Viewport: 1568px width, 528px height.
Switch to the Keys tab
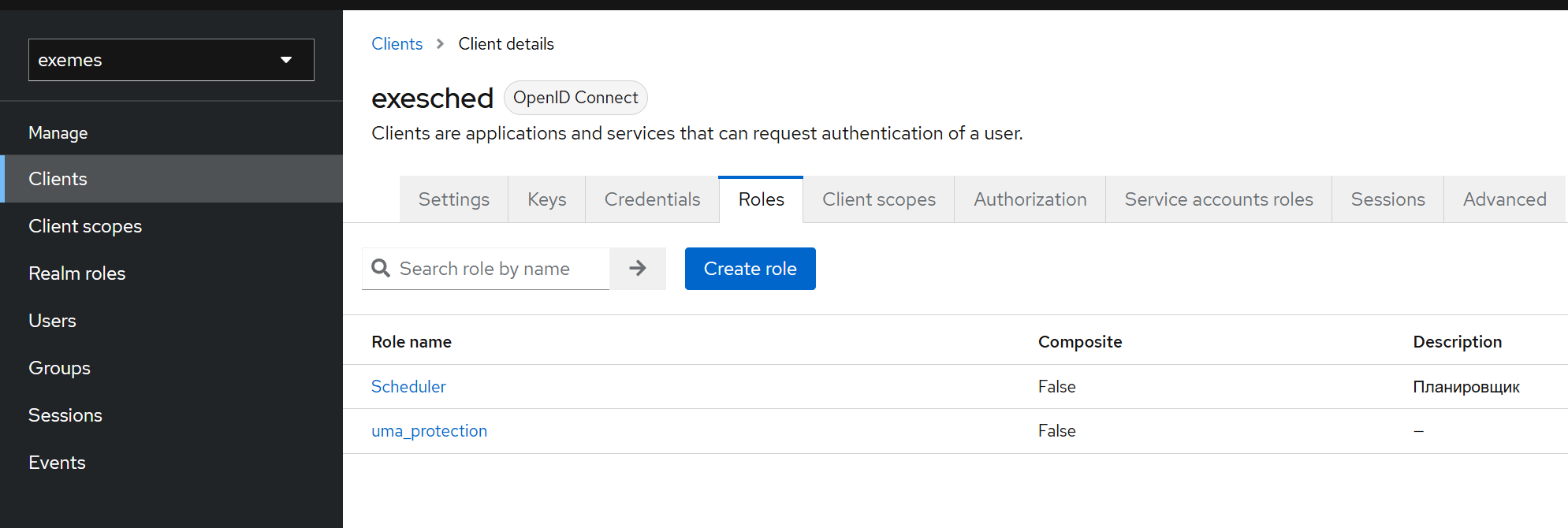tap(546, 199)
